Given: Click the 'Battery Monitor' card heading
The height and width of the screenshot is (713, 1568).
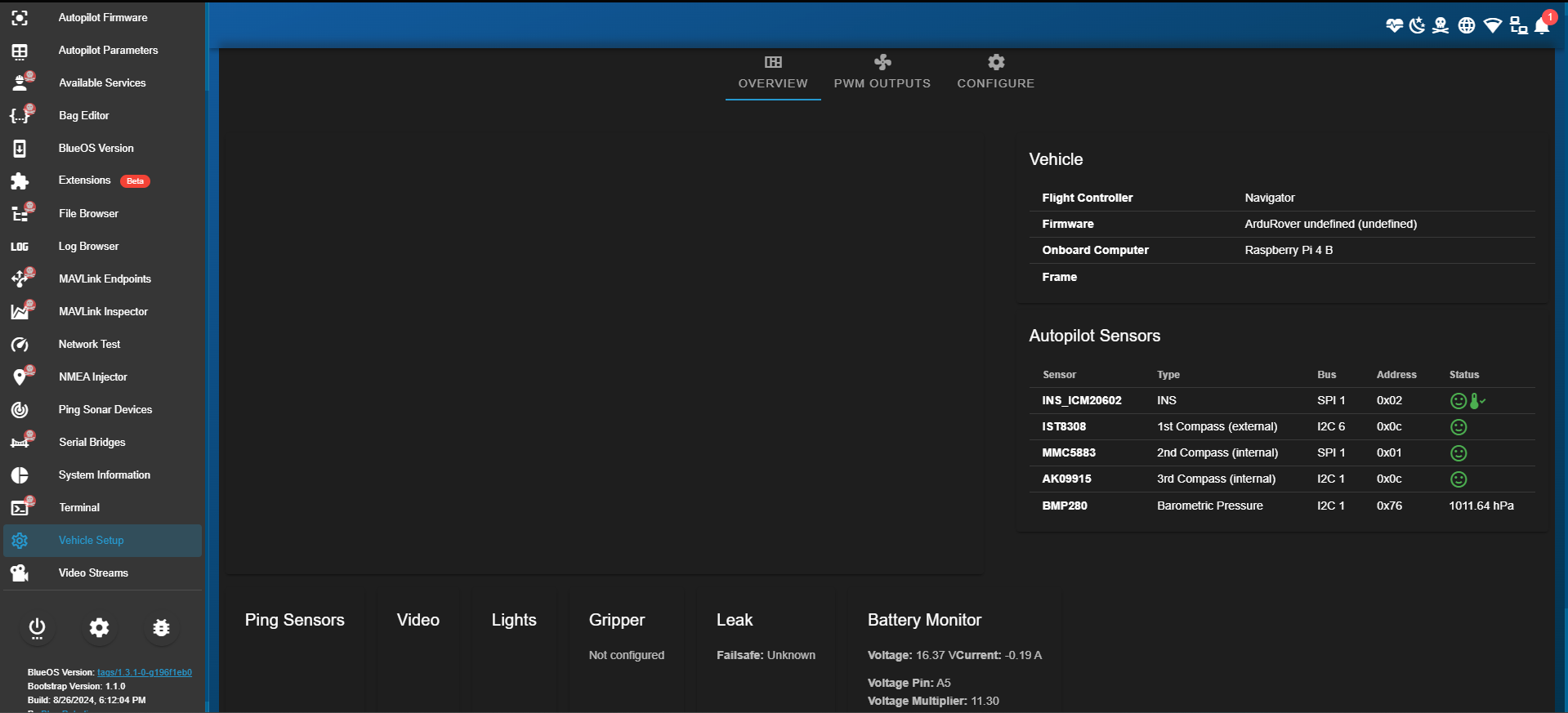Looking at the screenshot, I should [x=924, y=620].
